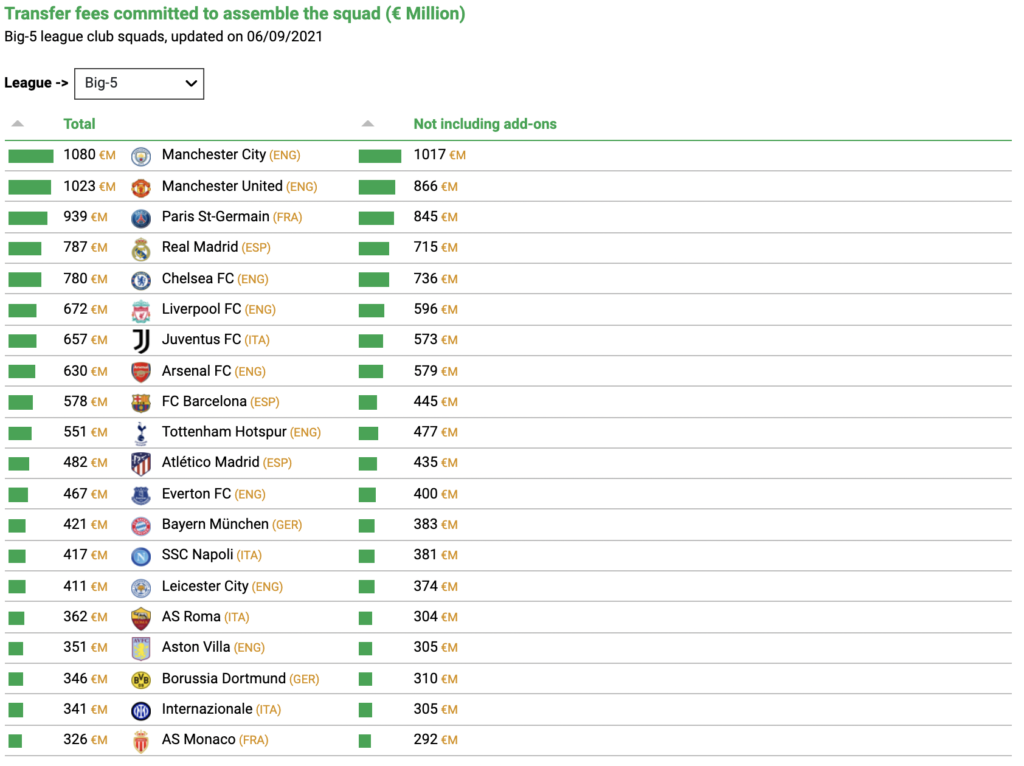Click Bayern München's 383 €M value
This screenshot has height=766, width=1024.
click(x=436, y=524)
